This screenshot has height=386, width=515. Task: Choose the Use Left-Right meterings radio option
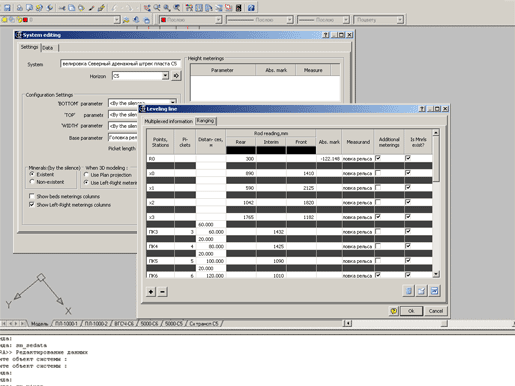pos(86,183)
